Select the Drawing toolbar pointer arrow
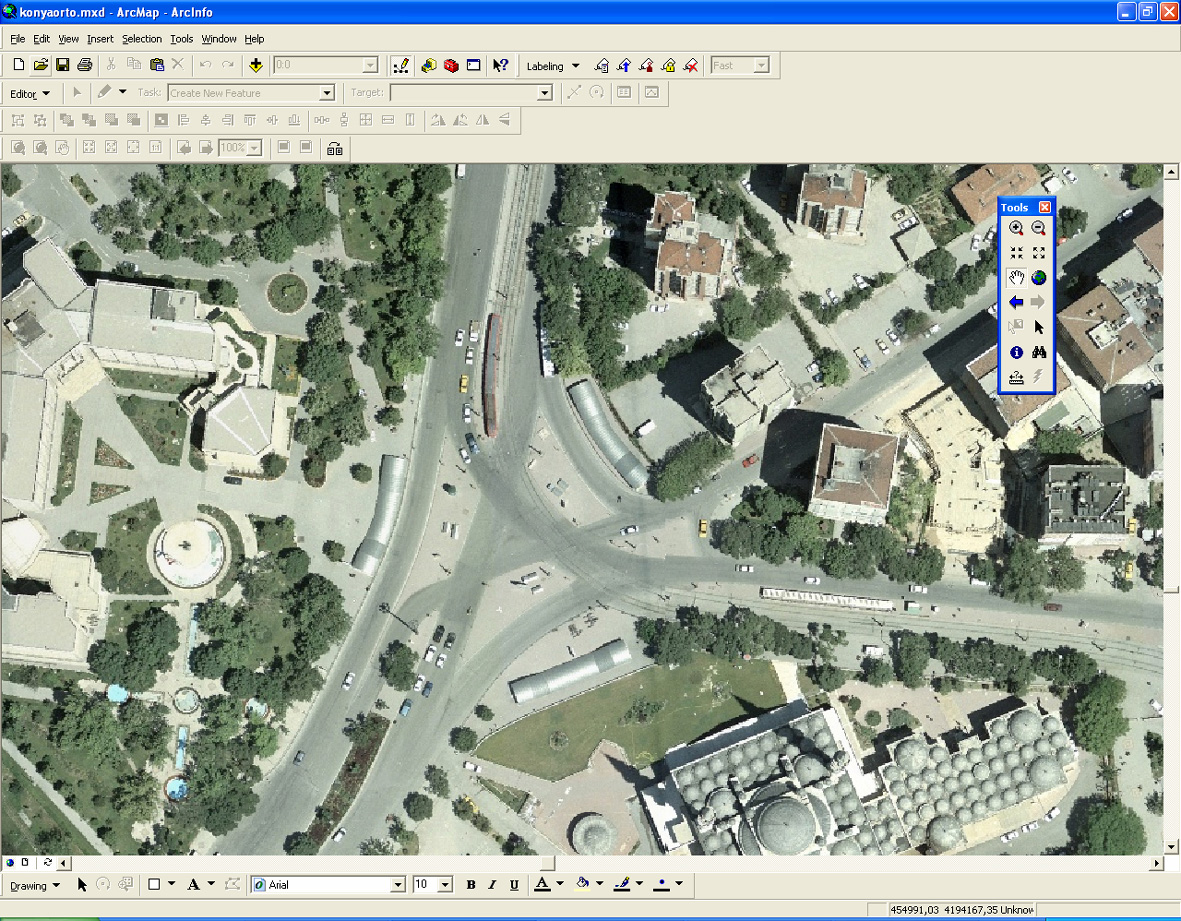This screenshot has height=921, width=1181. click(82, 885)
